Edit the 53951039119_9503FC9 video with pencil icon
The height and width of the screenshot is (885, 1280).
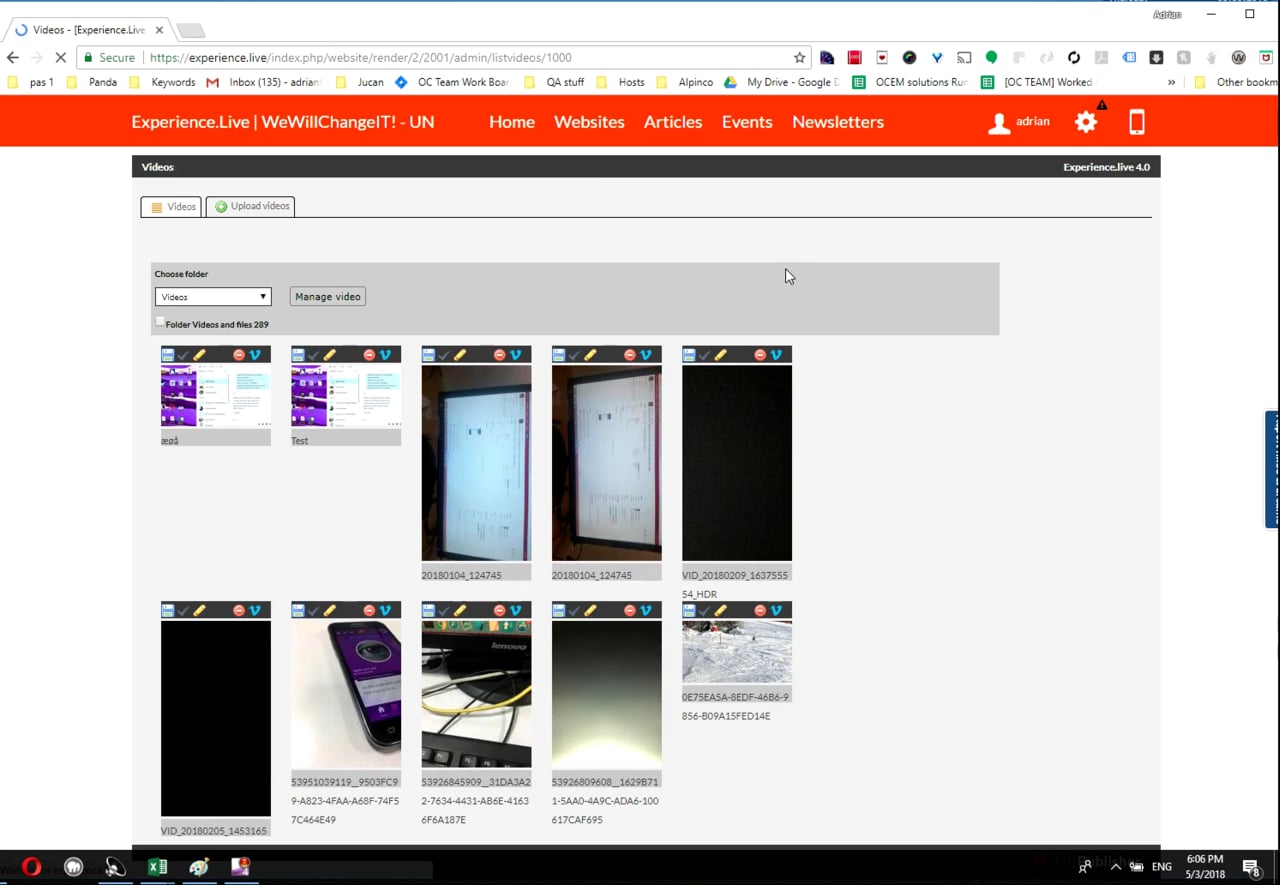click(330, 610)
